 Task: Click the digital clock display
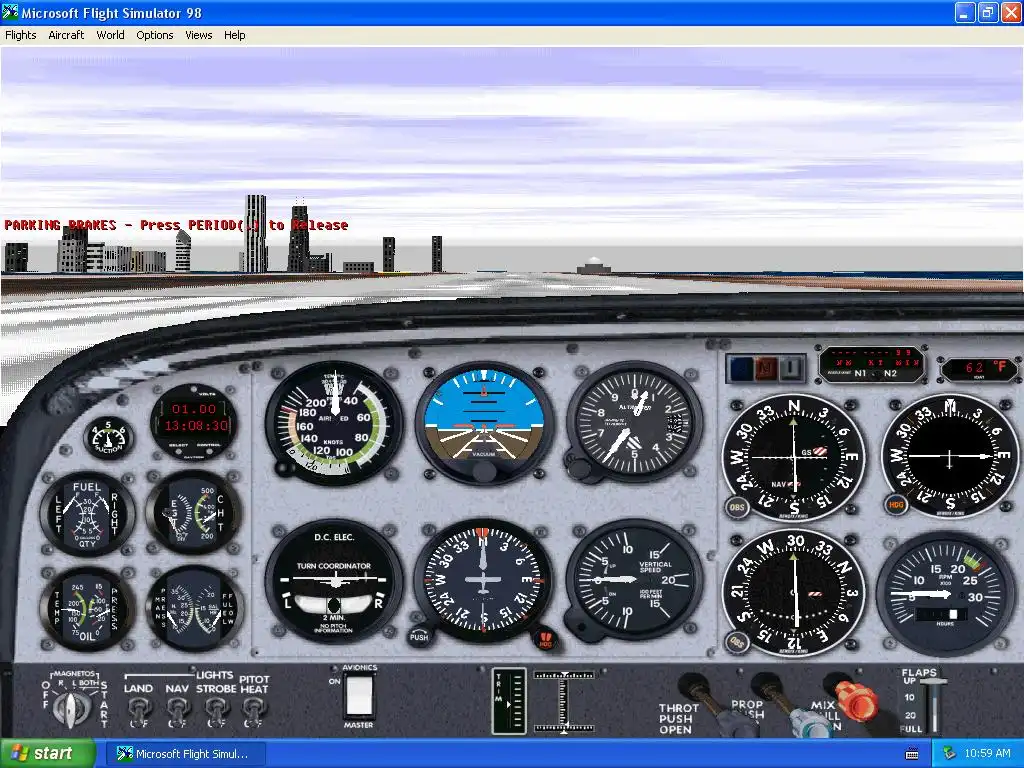195,421
